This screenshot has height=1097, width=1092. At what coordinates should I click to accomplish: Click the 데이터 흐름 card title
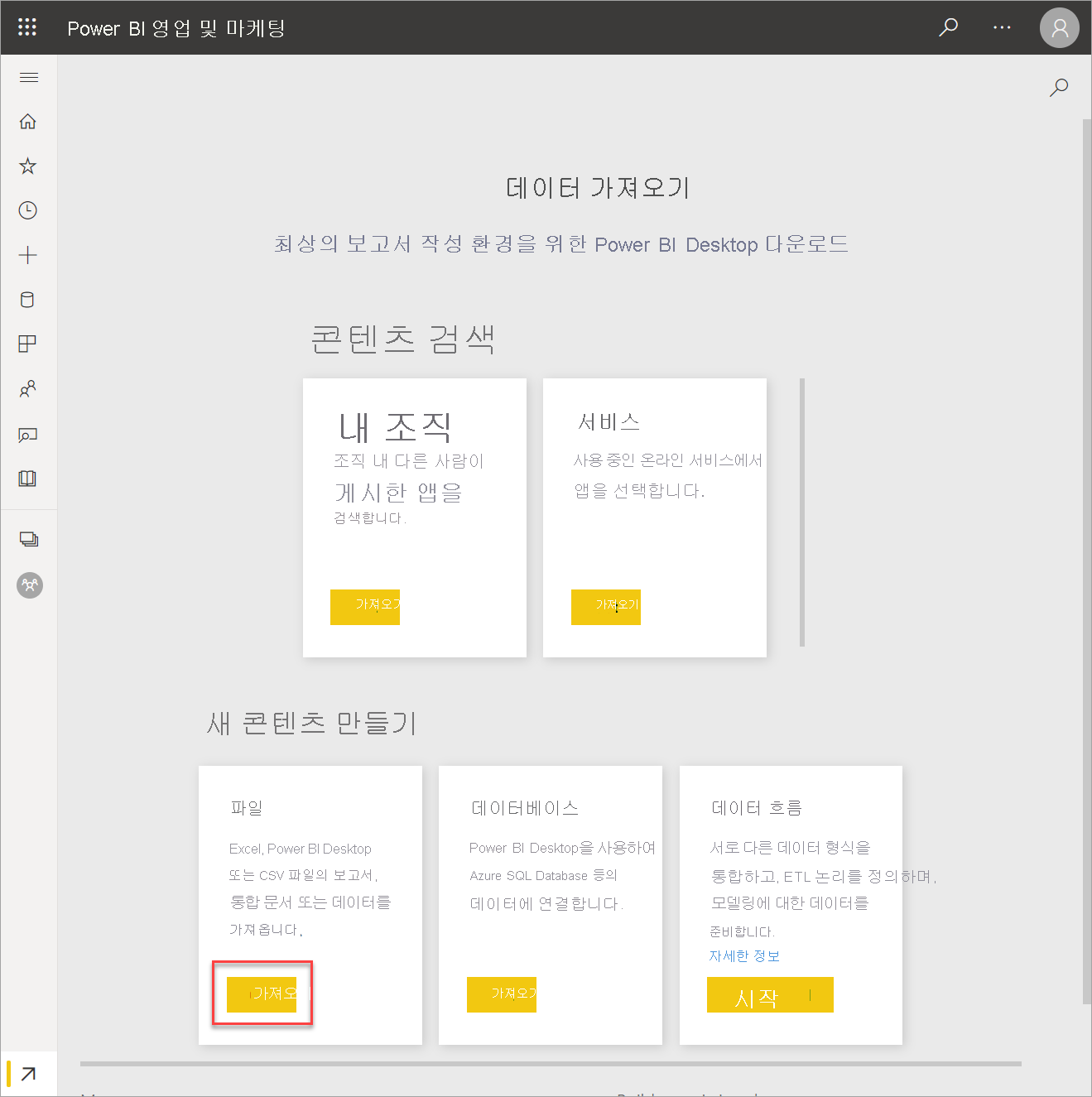tap(757, 808)
